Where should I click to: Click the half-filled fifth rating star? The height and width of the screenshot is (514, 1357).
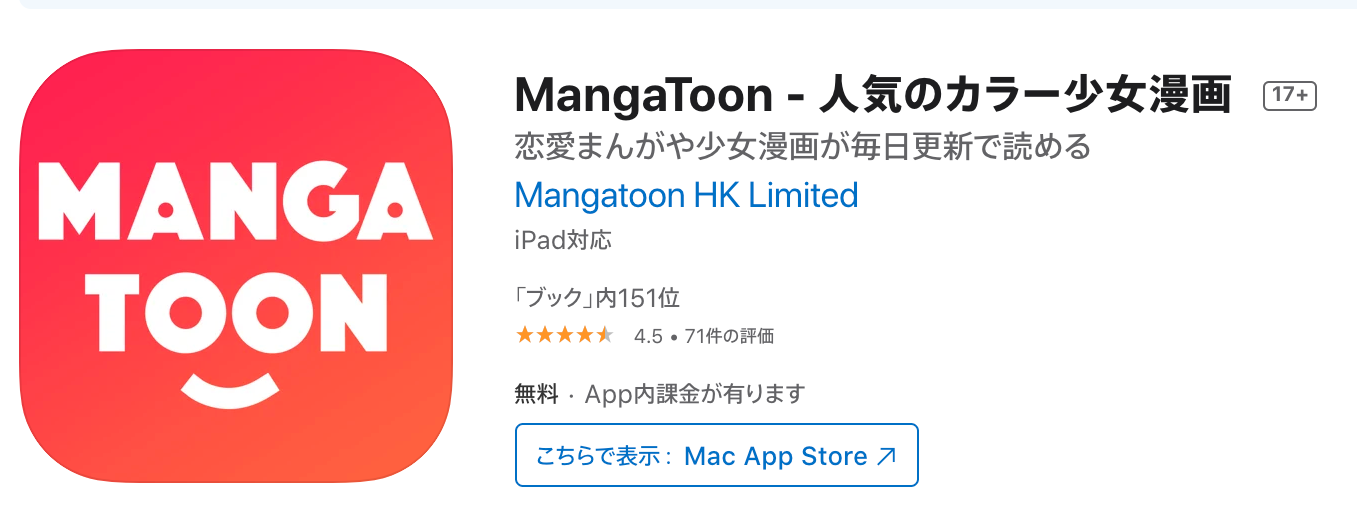[603, 336]
